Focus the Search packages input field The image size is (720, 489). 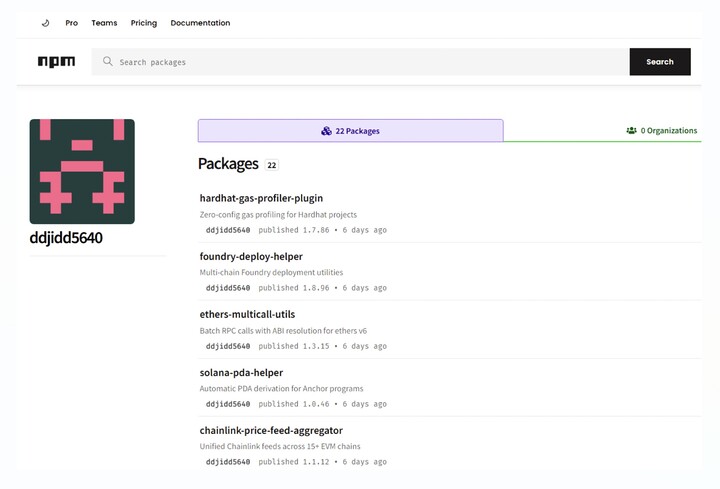(360, 62)
